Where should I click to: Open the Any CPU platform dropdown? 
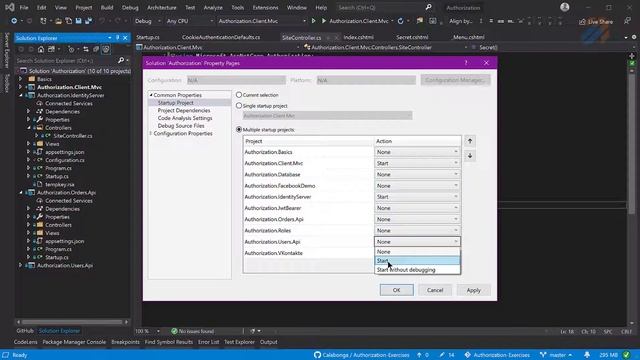click(189, 21)
